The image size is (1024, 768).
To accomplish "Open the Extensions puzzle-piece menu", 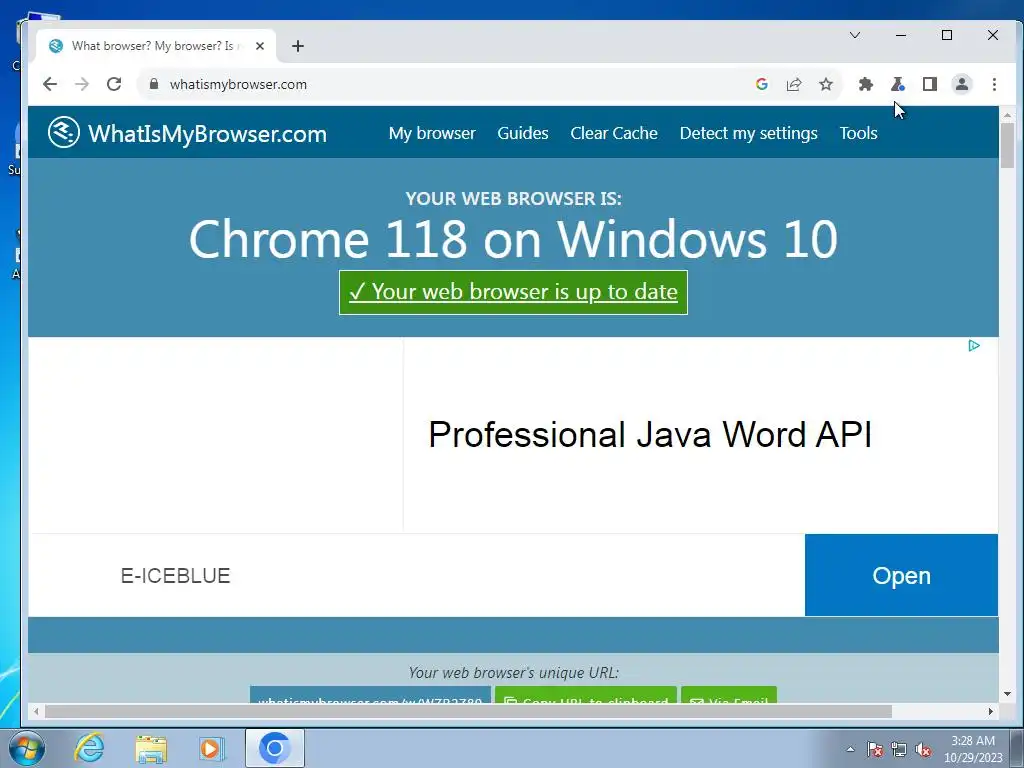I will tap(866, 84).
